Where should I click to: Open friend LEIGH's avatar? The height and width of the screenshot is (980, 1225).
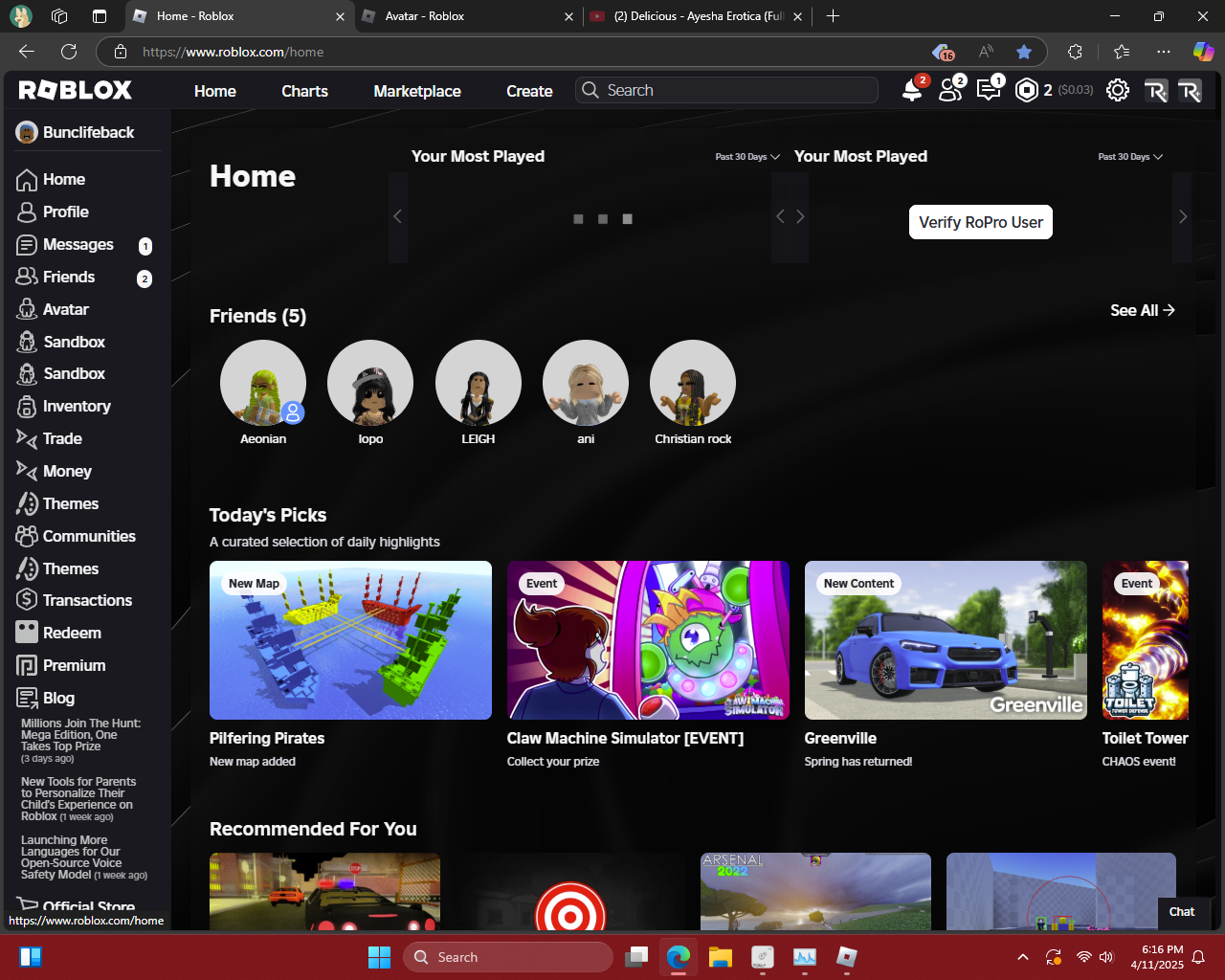coord(479,383)
